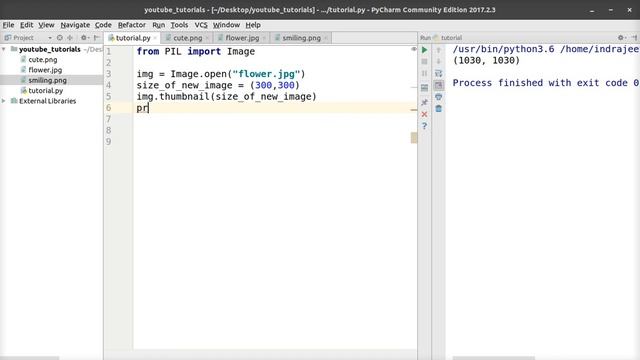
Task: Open Run panel settings gear
Action: [x=621, y=38]
